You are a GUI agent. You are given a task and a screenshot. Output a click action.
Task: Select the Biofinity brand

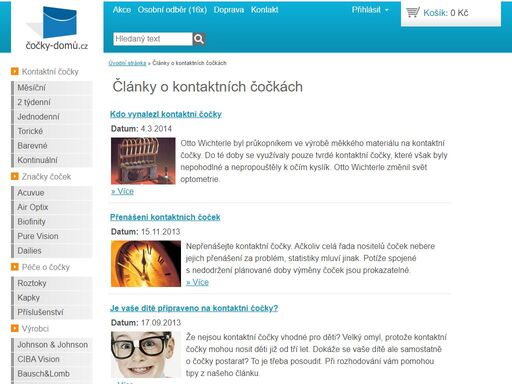[x=52, y=222]
